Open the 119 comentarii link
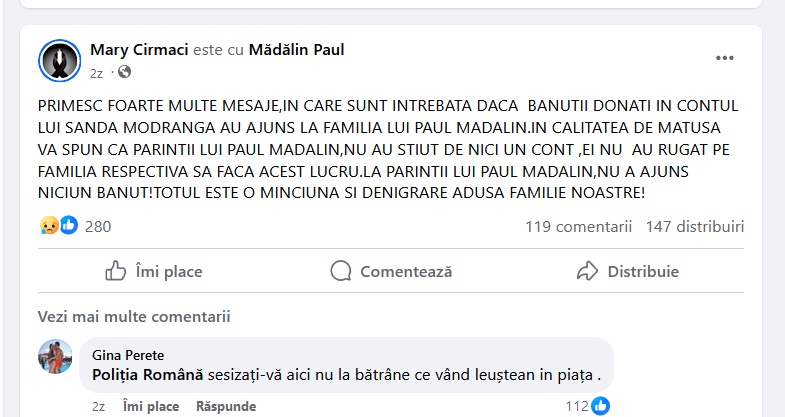The height and width of the screenshot is (417, 785). tap(579, 226)
